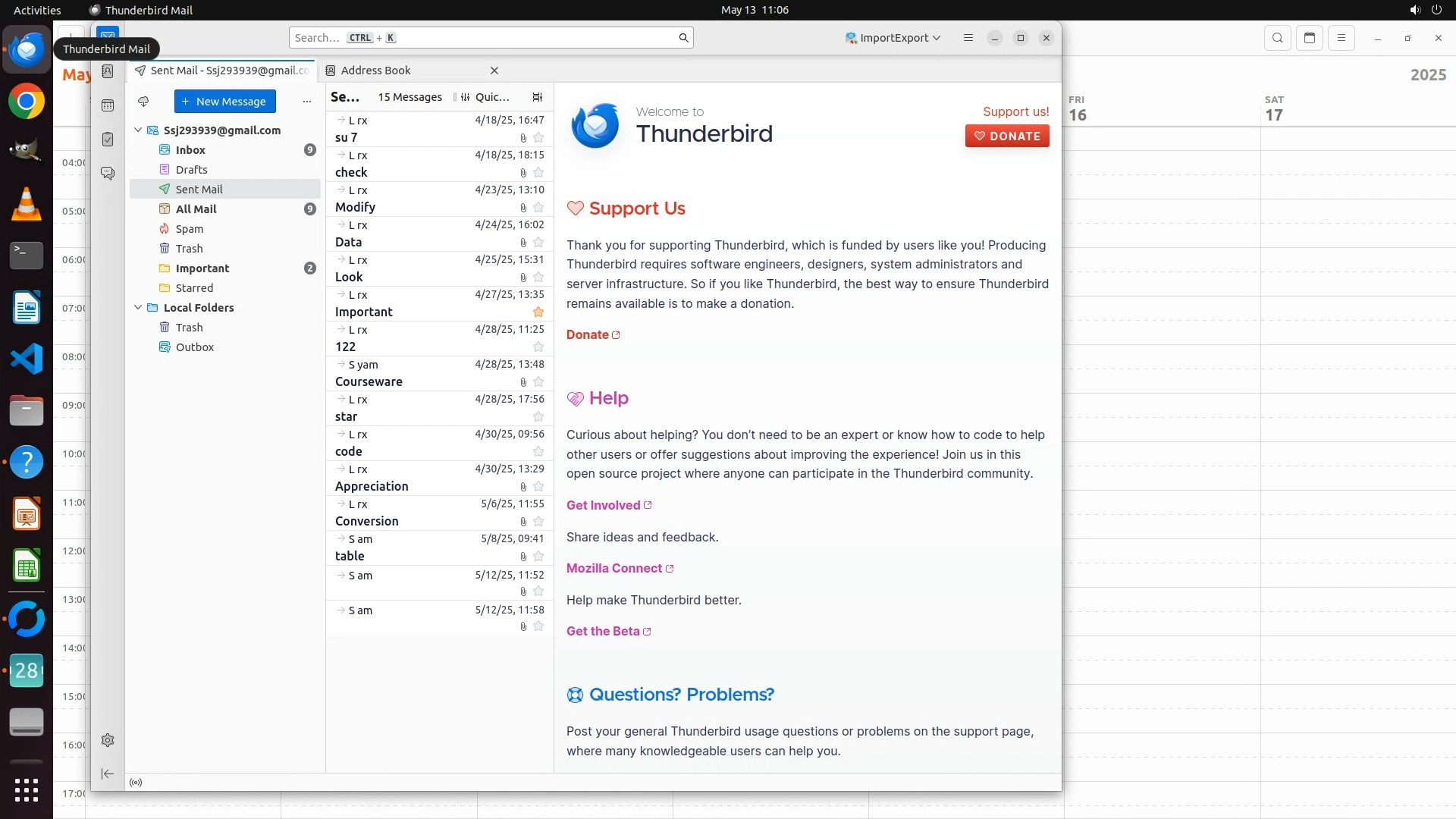This screenshot has height=819, width=1456.
Task: Open the Get Involved link
Action: [604, 506]
